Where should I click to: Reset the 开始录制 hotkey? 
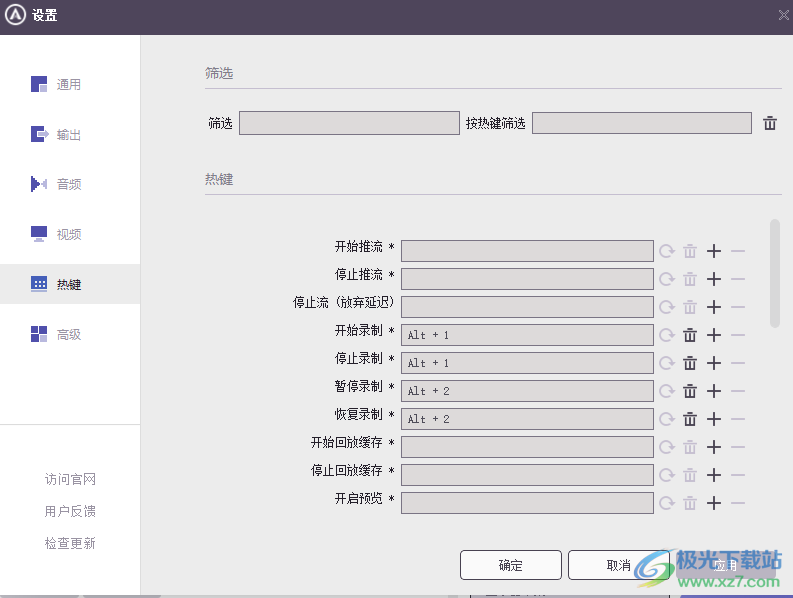(667, 335)
